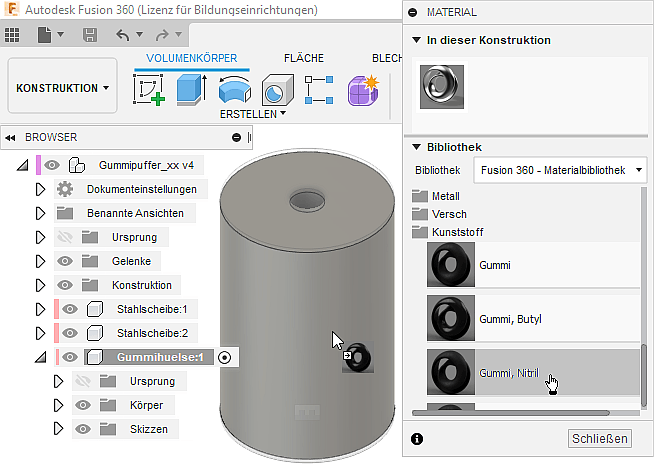The width and height of the screenshot is (654, 465).
Task: Open the Fusion 360 Materialbibliothek dropdown
Action: pyautogui.click(x=560, y=170)
